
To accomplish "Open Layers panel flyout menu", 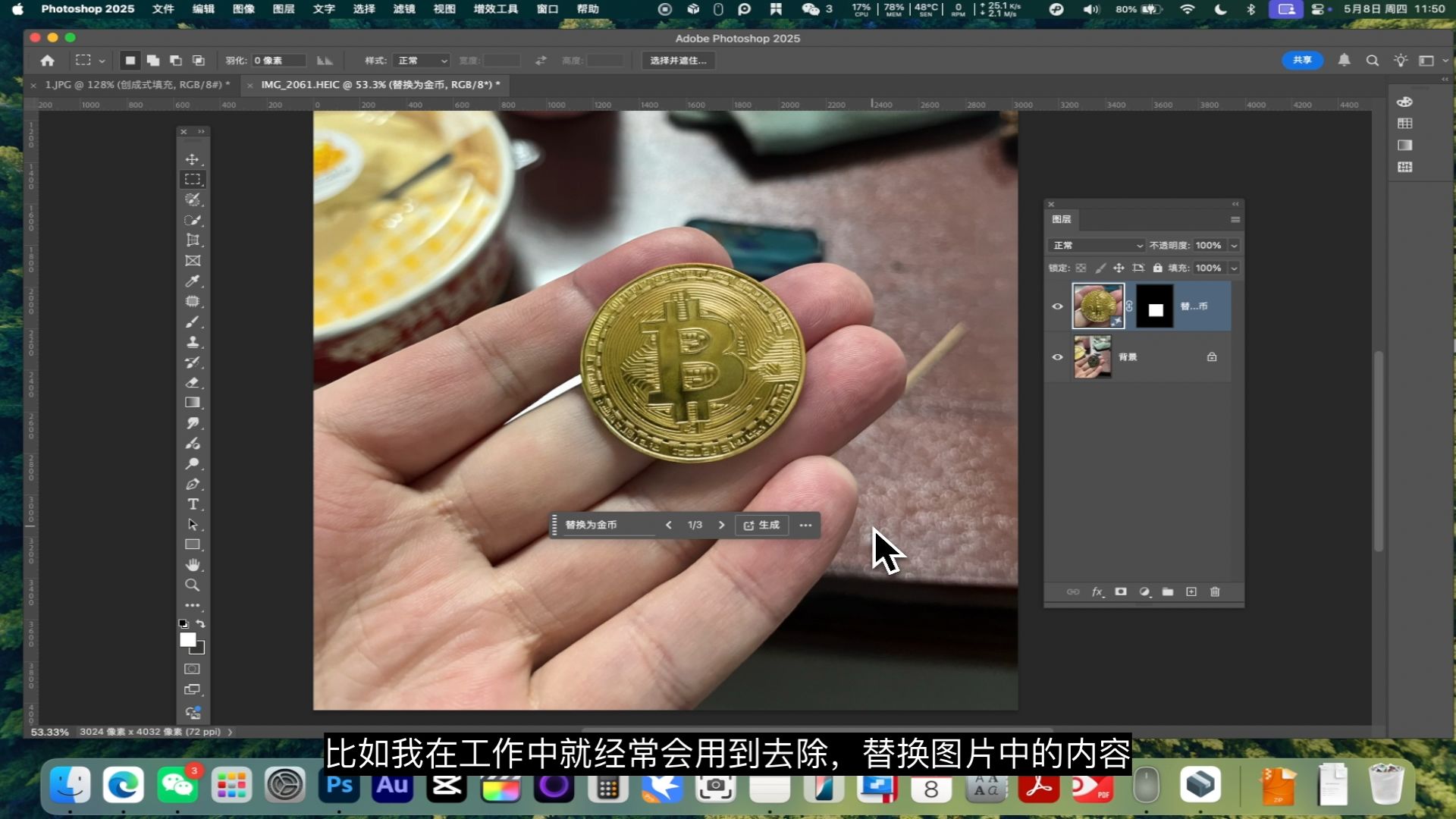I will (1235, 220).
